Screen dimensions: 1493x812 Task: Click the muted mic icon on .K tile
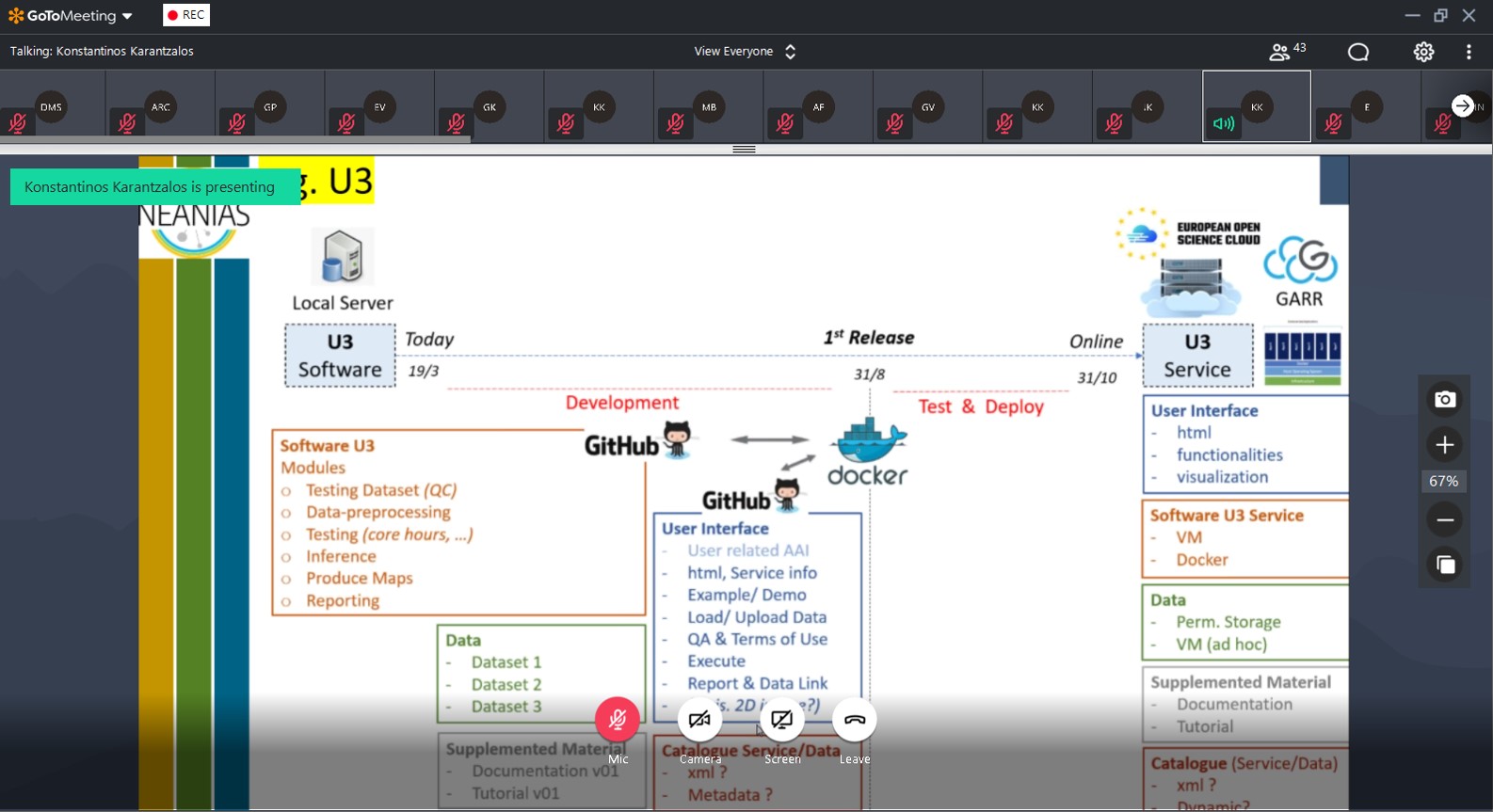[x=1115, y=122]
